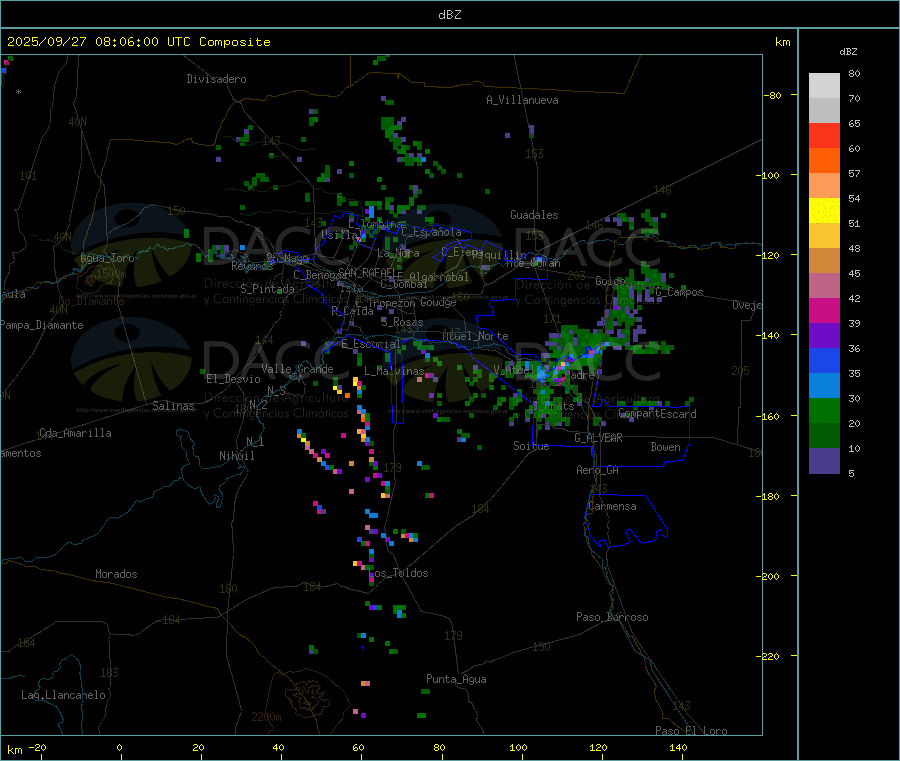Select the yellow 54 dBZ legend swatch

824,211
